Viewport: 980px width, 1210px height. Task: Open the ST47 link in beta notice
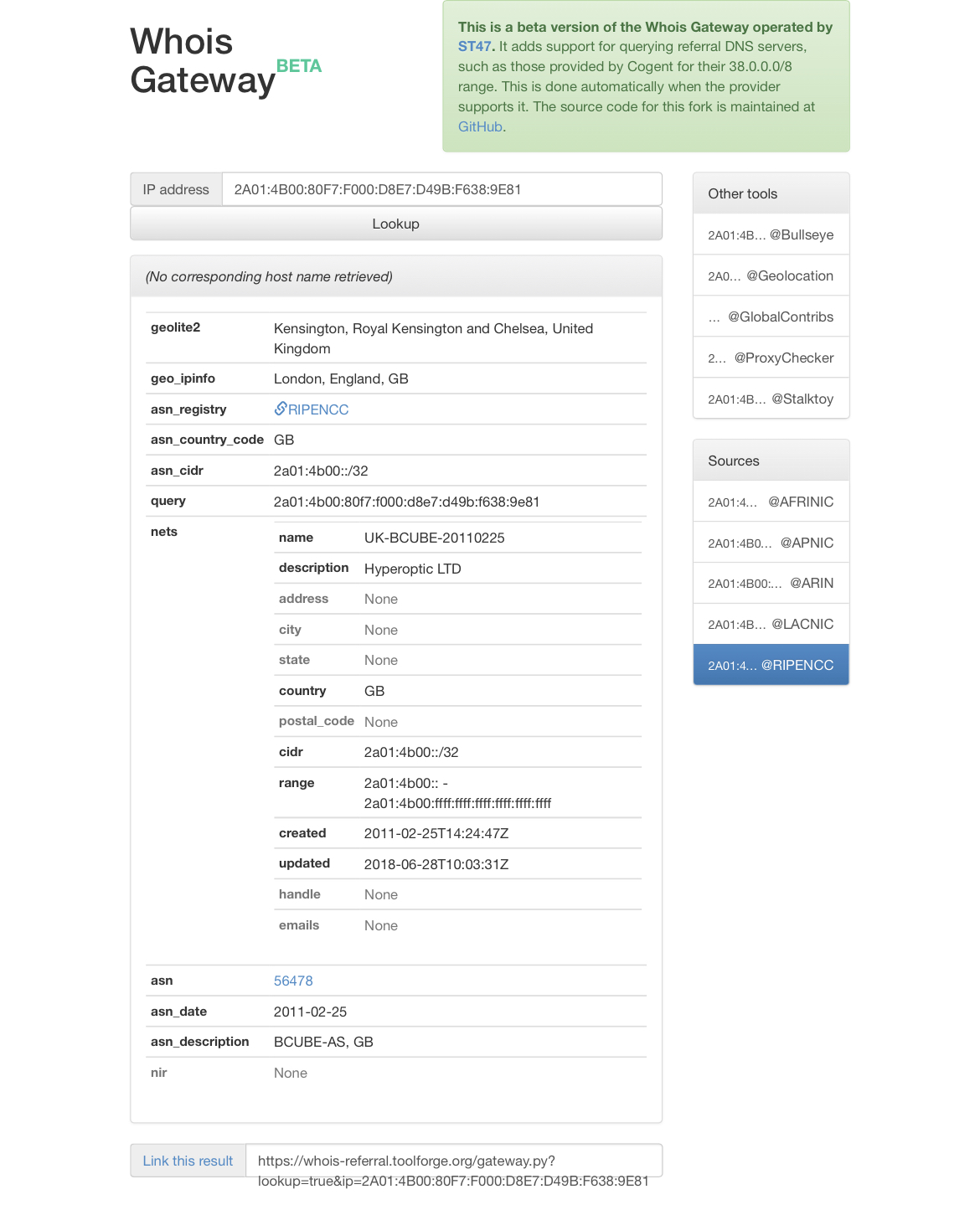476,47
